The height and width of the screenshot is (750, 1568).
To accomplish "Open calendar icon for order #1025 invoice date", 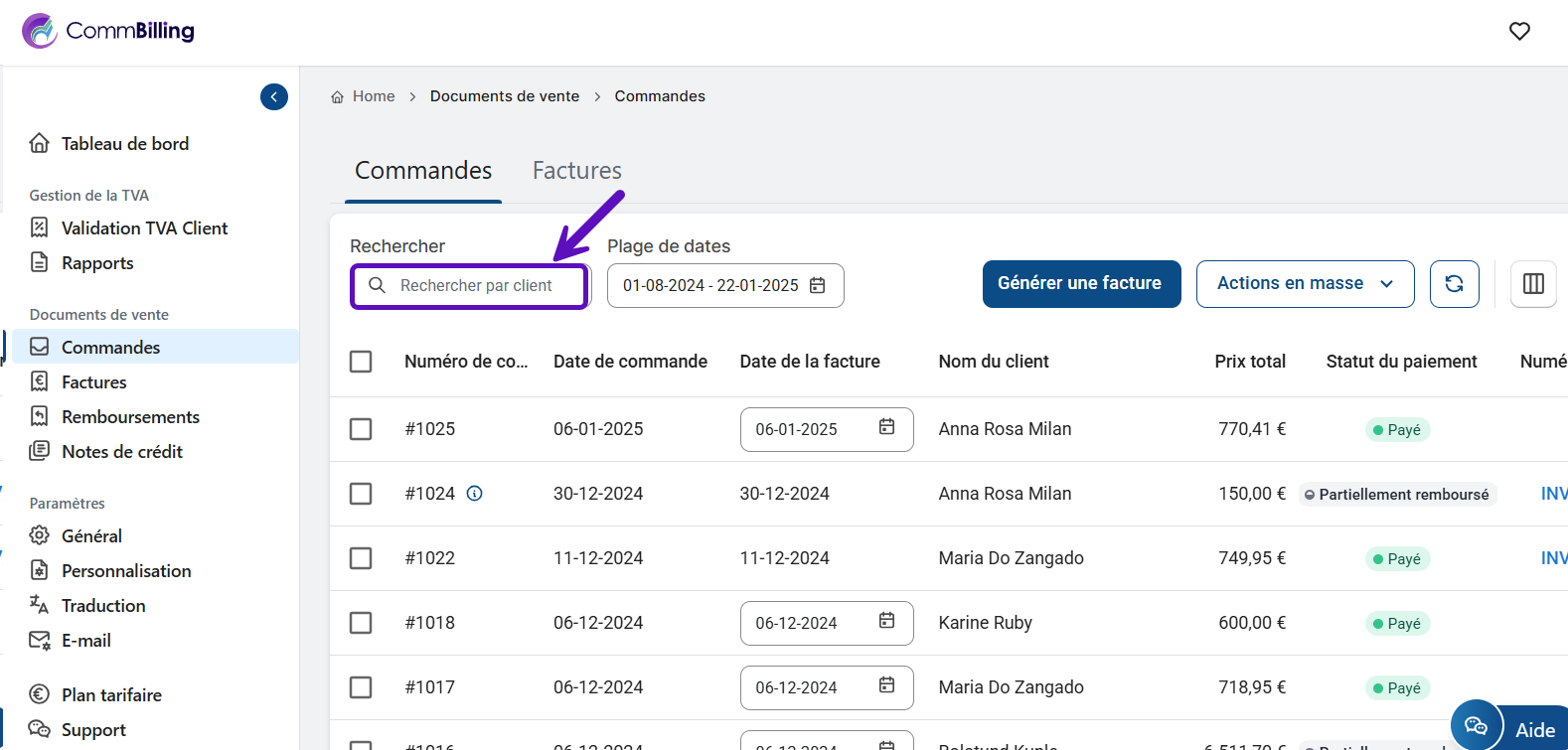I will click(886, 427).
